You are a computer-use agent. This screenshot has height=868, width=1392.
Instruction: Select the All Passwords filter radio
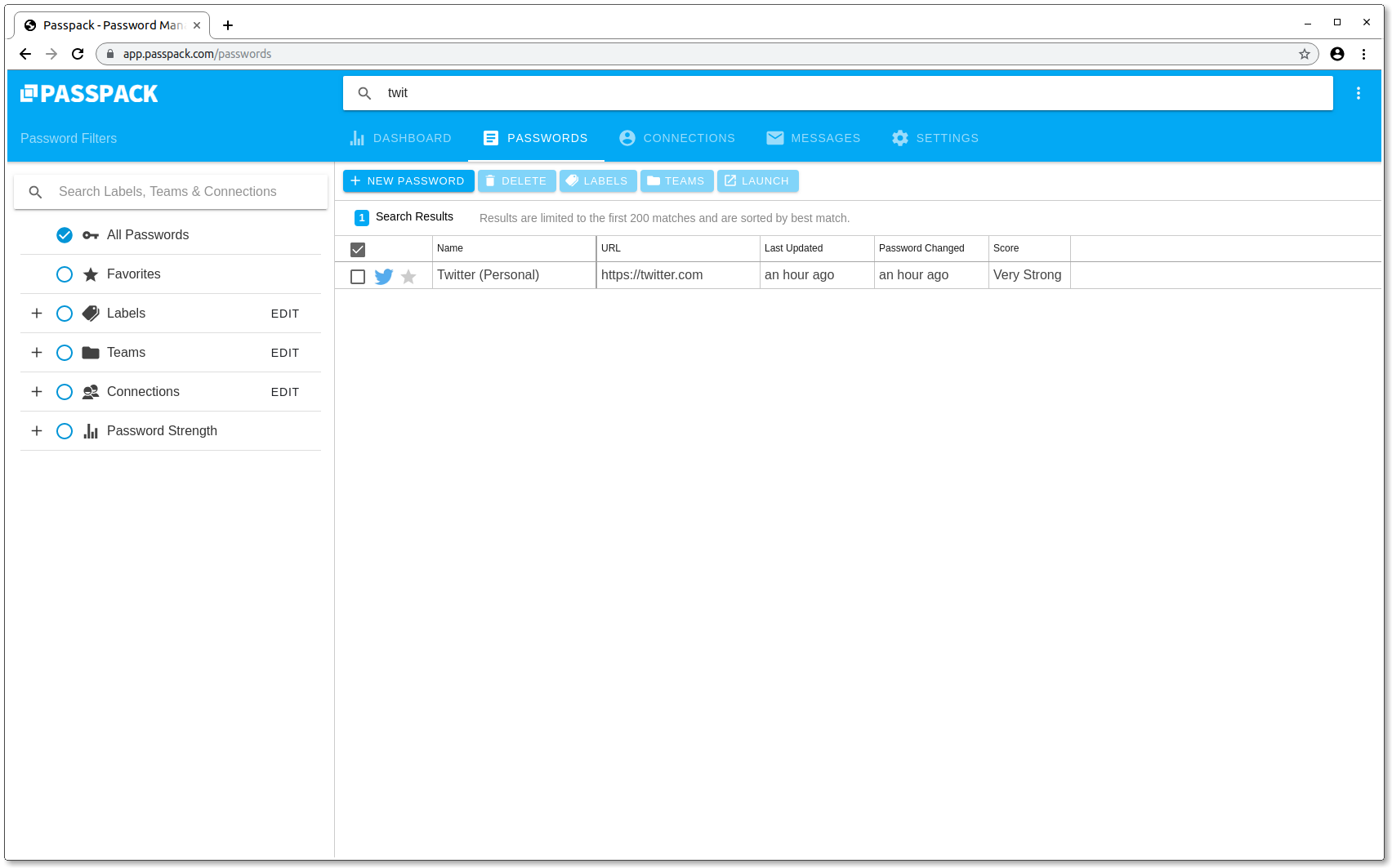tap(65, 235)
